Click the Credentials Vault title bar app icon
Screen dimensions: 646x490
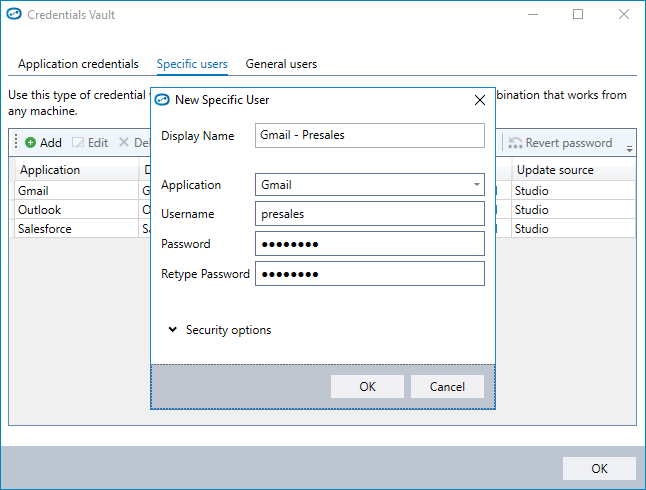(x=14, y=14)
